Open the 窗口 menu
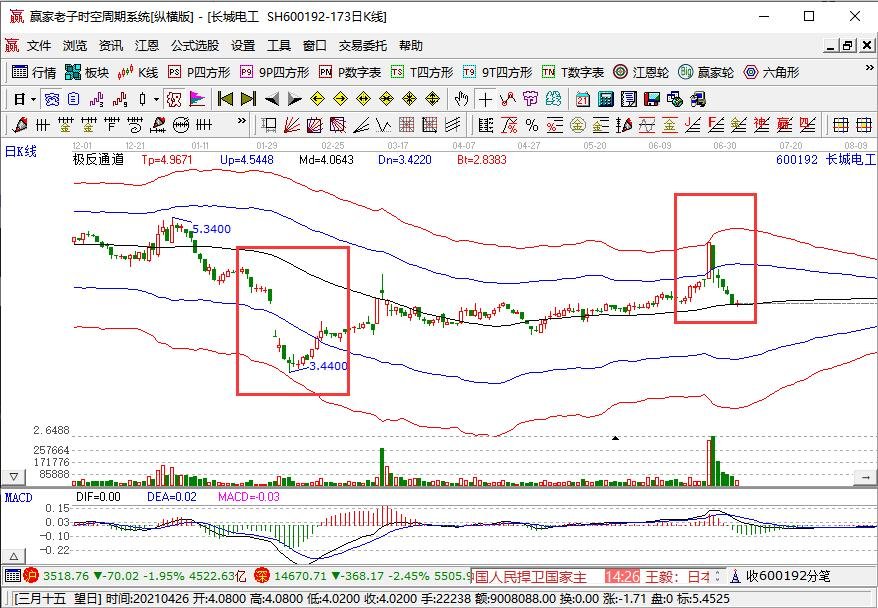The image size is (878, 608). [315, 45]
